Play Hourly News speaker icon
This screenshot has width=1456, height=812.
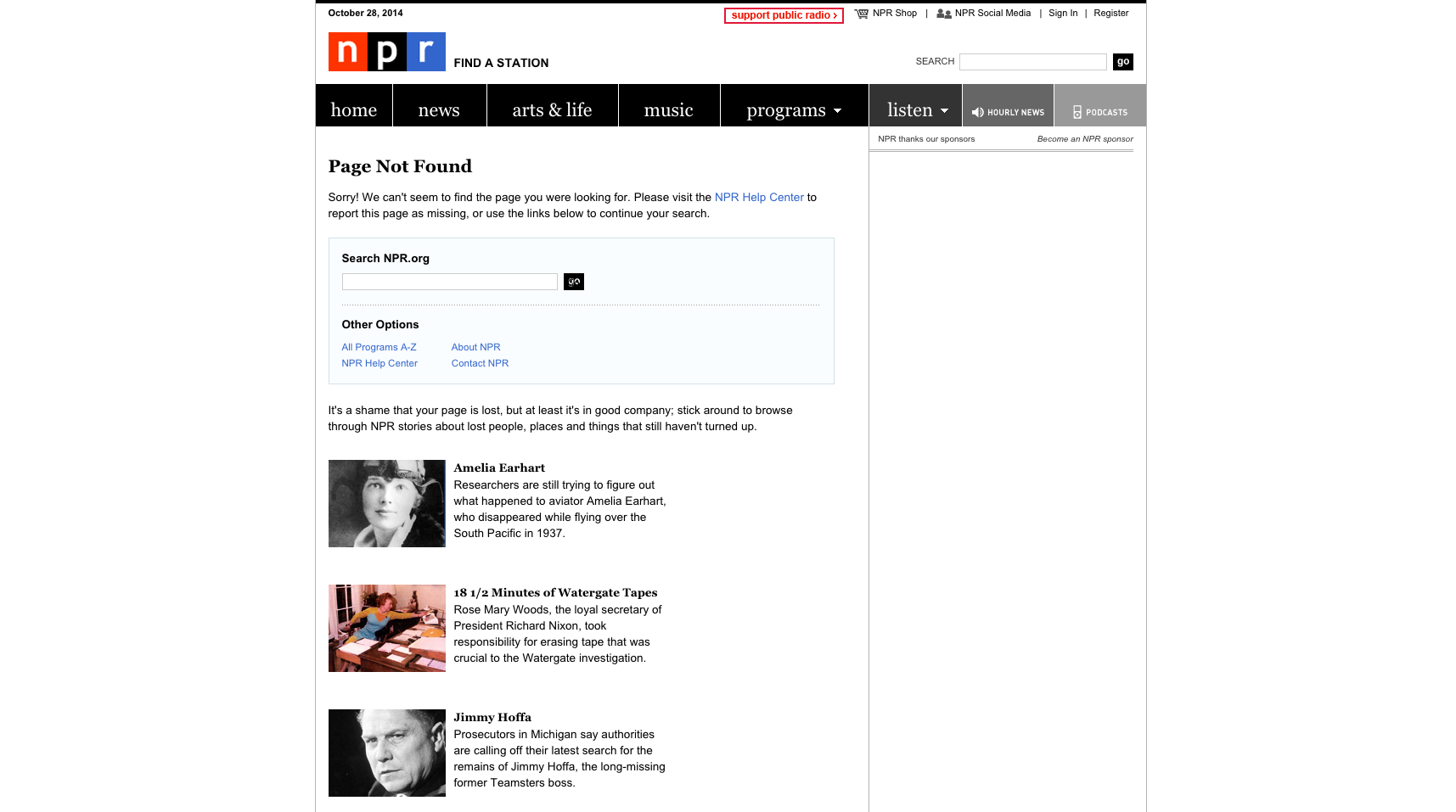(977, 112)
